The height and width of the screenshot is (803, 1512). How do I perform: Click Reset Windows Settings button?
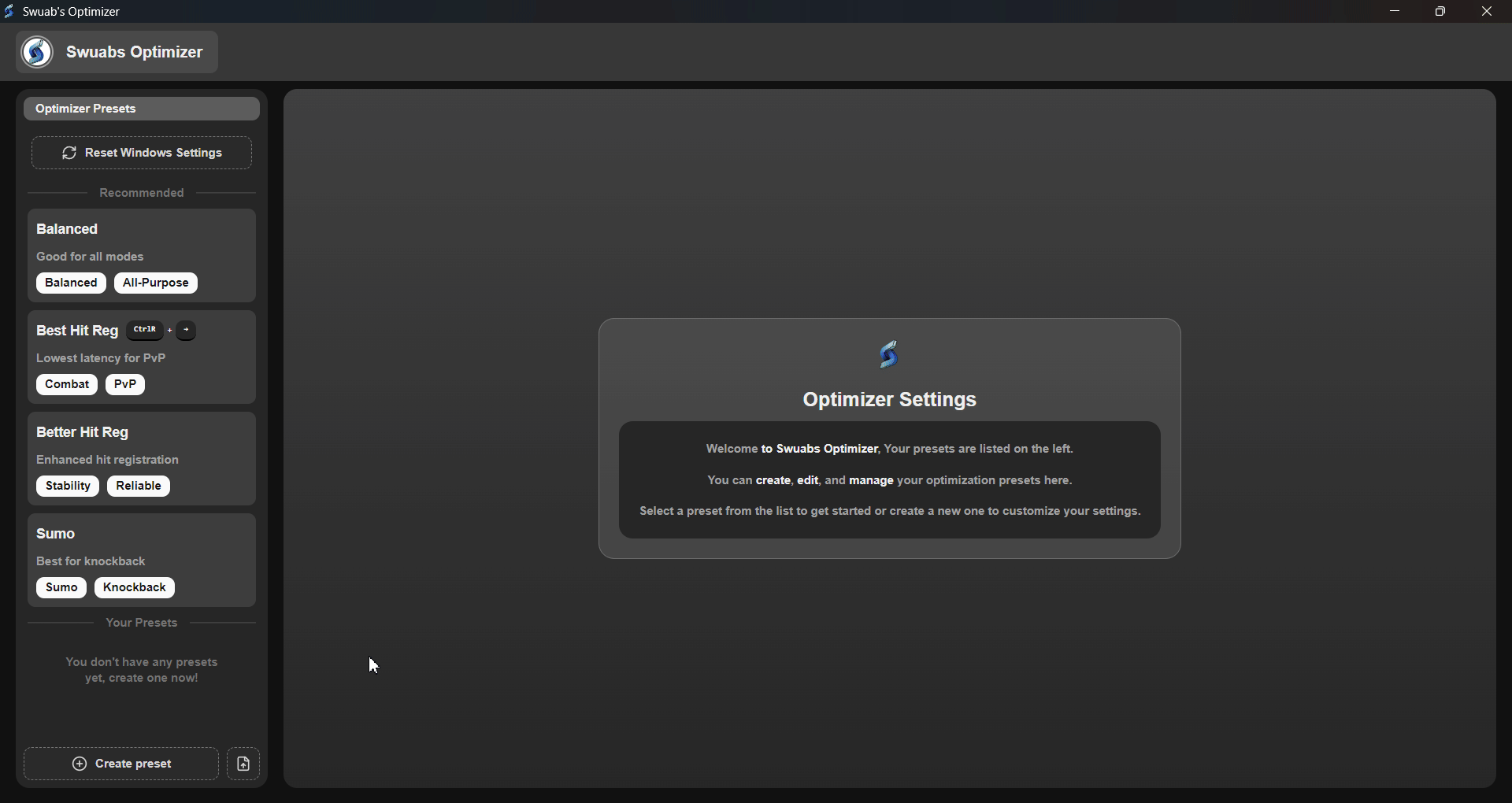coord(142,153)
